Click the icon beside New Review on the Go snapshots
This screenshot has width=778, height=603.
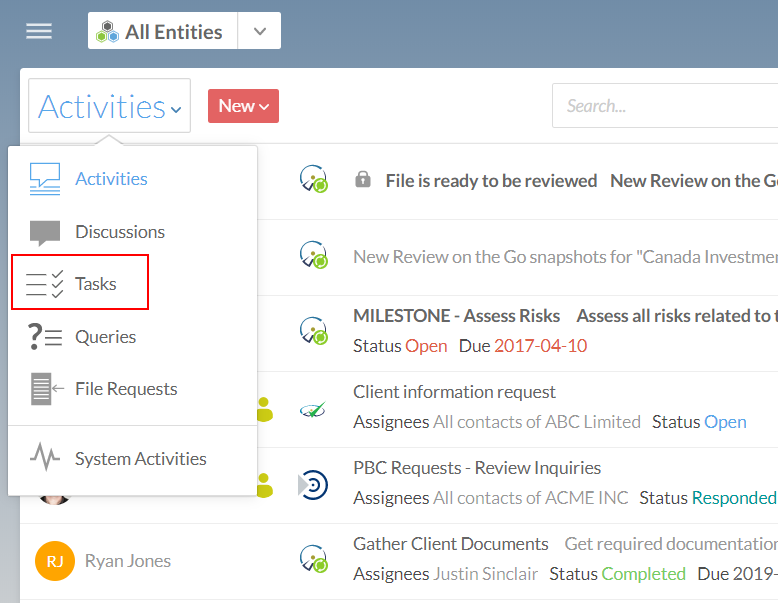click(x=314, y=255)
